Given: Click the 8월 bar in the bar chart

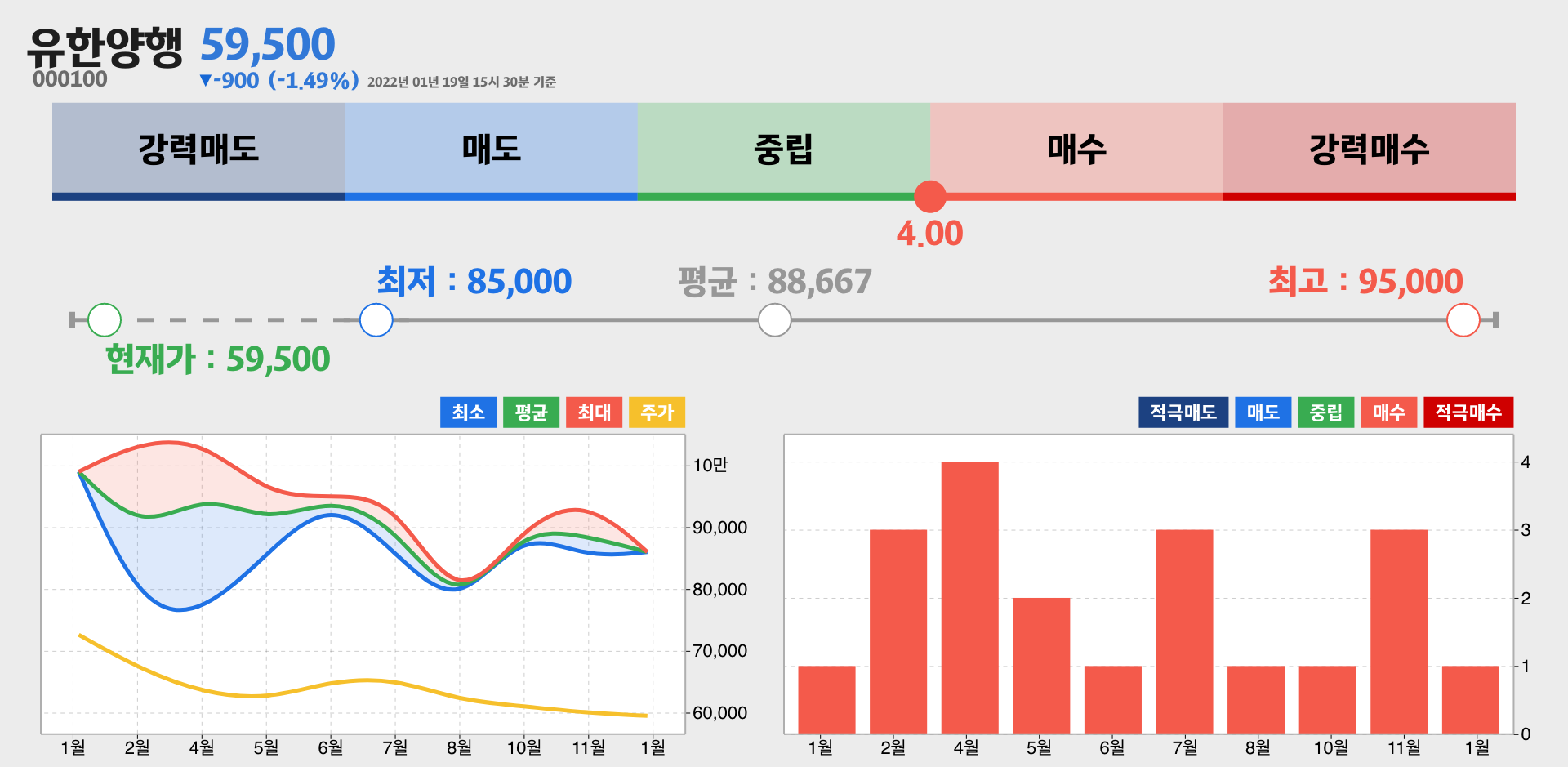Looking at the screenshot, I should point(1256,700).
